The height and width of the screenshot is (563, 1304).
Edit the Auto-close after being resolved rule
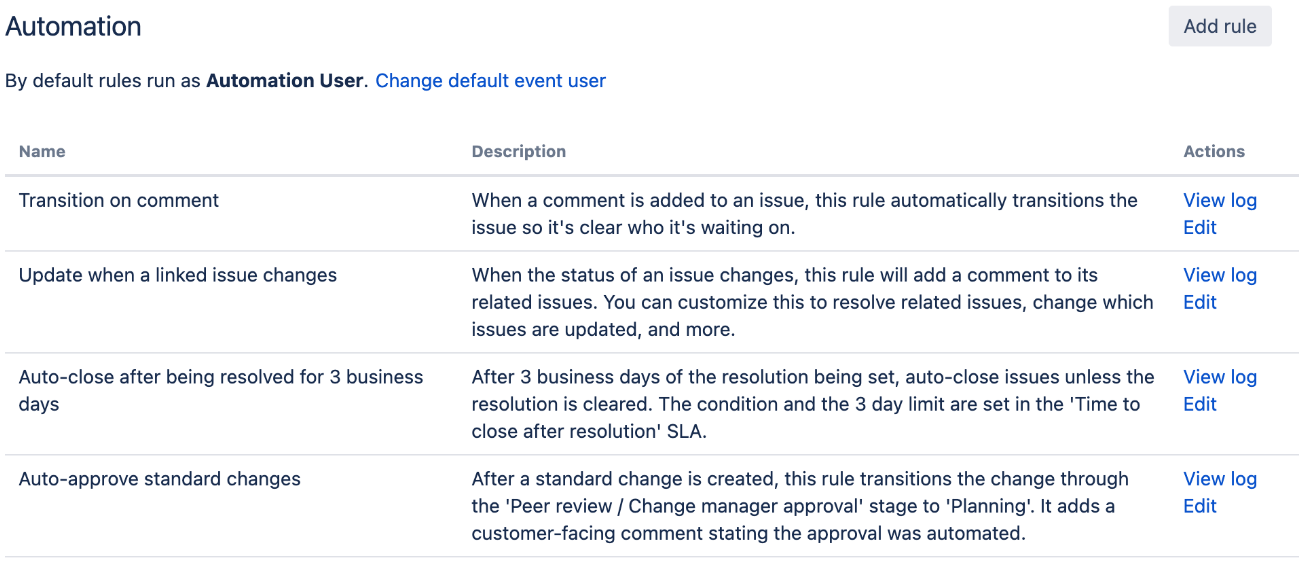(x=1200, y=404)
